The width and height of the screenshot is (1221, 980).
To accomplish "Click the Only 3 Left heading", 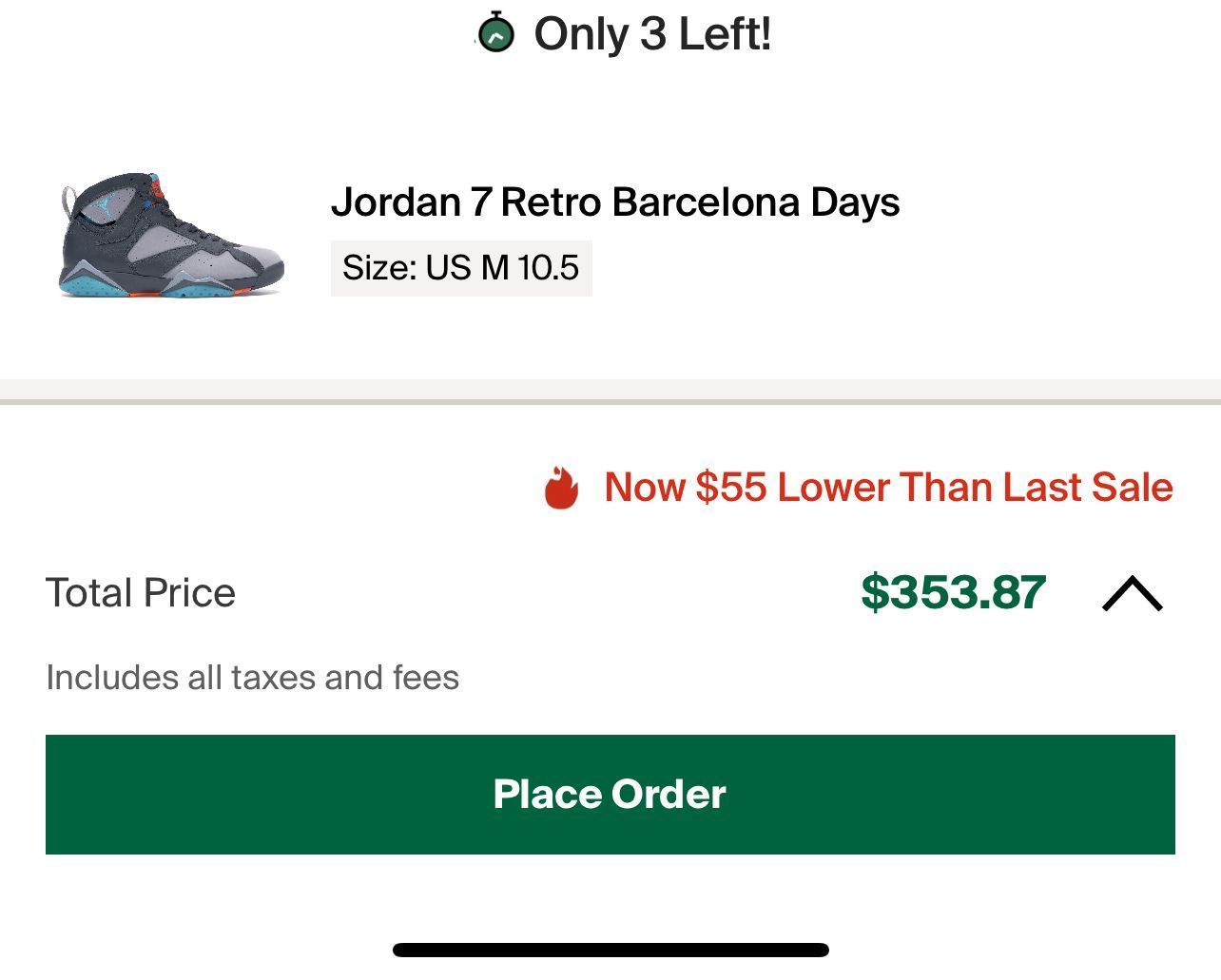I will click(x=652, y=33).
